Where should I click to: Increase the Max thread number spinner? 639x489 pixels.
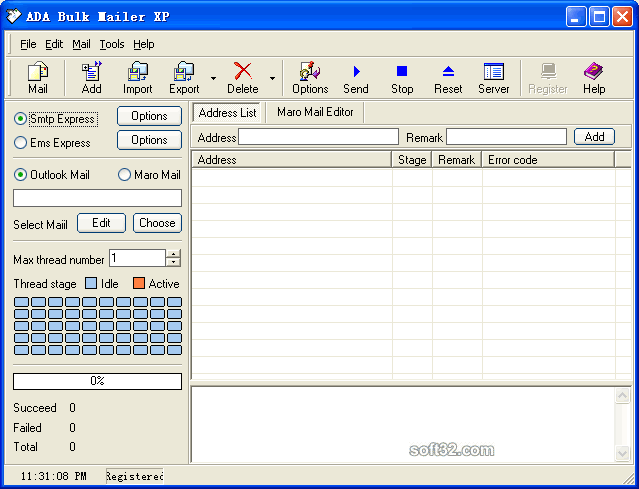(173, 254)
